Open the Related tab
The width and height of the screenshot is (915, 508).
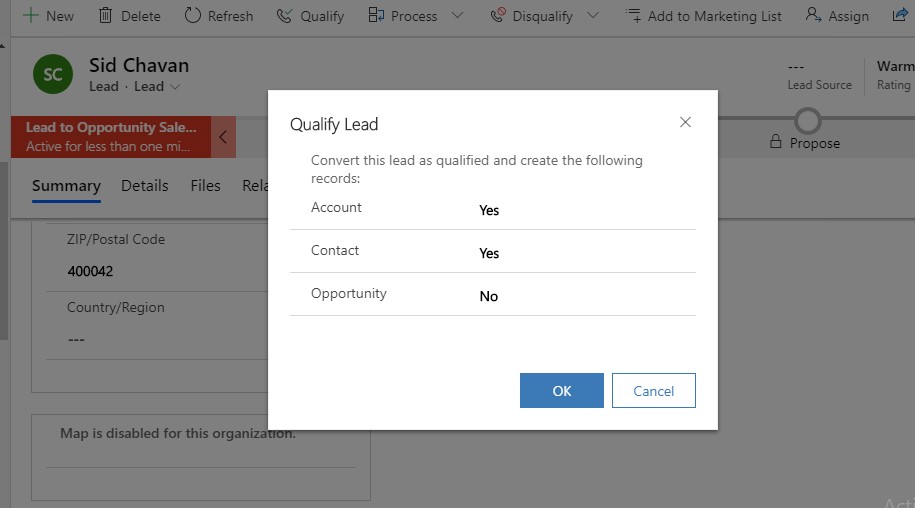(x=255, y=186)
